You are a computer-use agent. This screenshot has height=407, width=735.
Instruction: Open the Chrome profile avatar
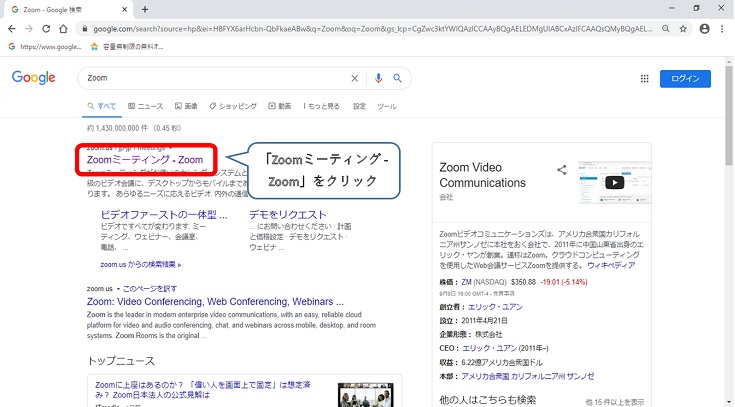tap(704, 29)
